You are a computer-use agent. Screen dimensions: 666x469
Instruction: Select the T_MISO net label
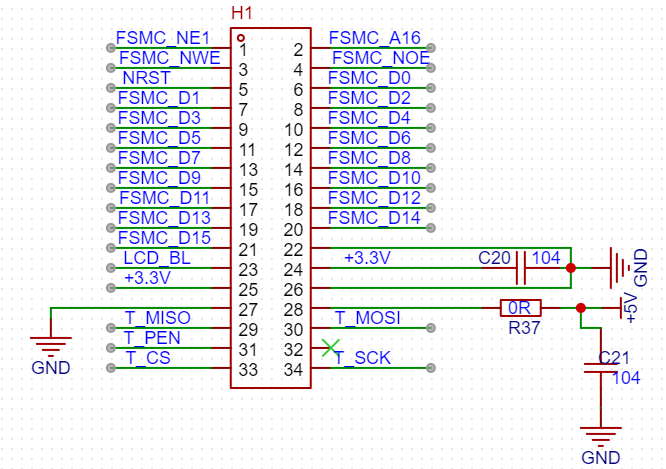pyautogui.click(x=158, y=317)
